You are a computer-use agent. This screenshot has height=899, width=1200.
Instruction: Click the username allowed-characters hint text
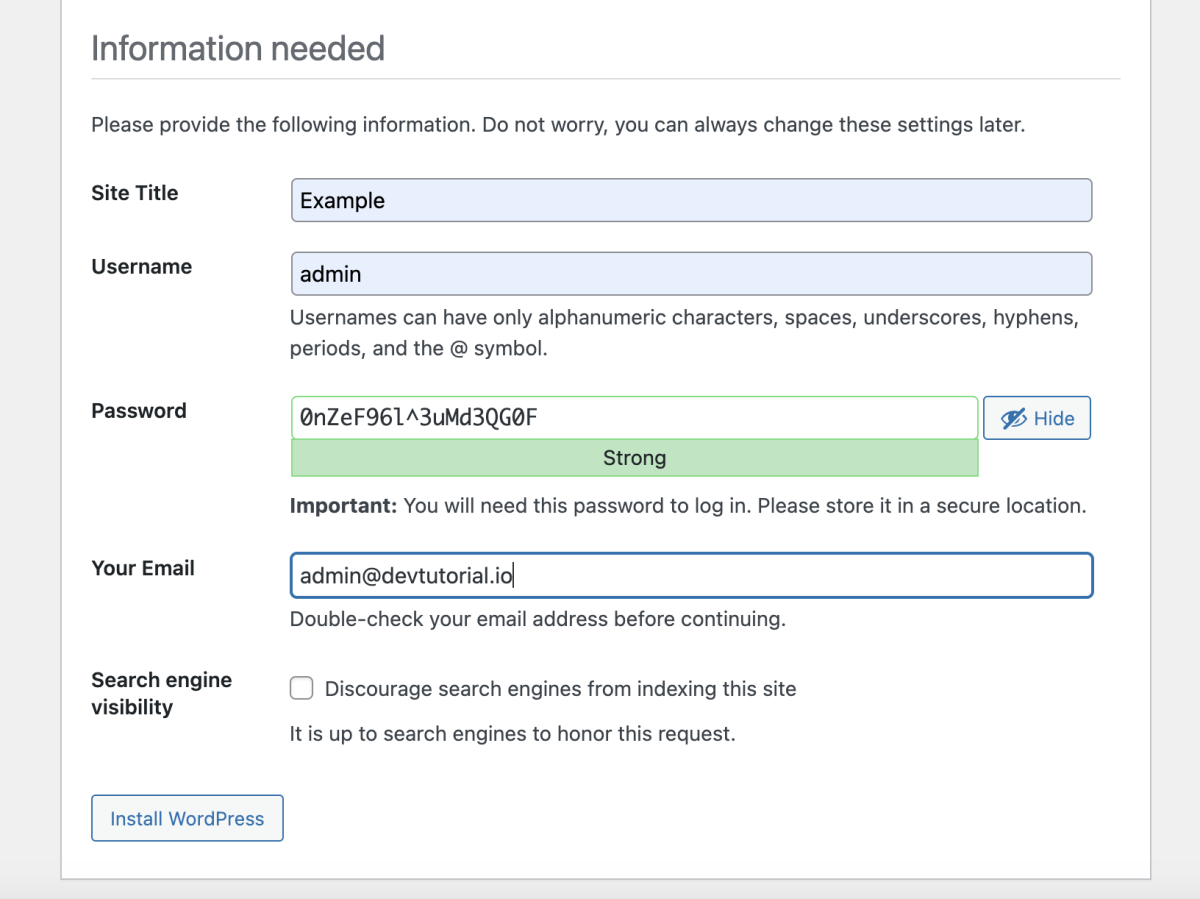point(684,334)
